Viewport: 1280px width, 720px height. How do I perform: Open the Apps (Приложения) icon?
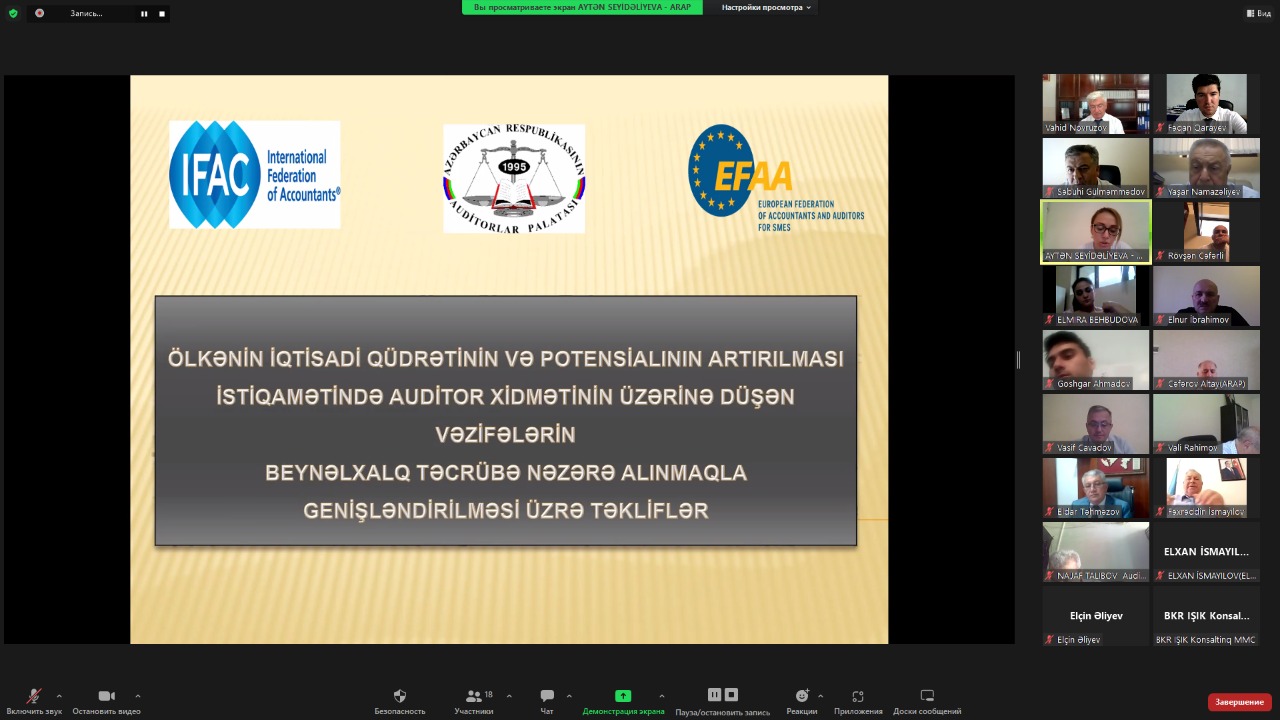pyautogui.click(x=857, y=696)
